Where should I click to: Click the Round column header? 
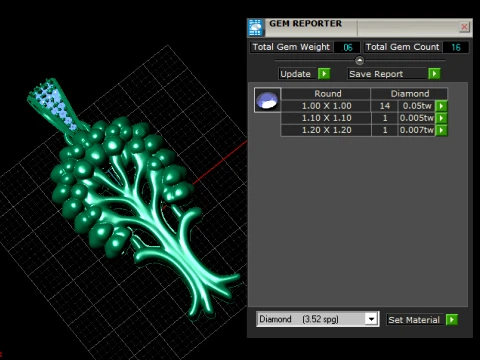[x=326, y=94]
